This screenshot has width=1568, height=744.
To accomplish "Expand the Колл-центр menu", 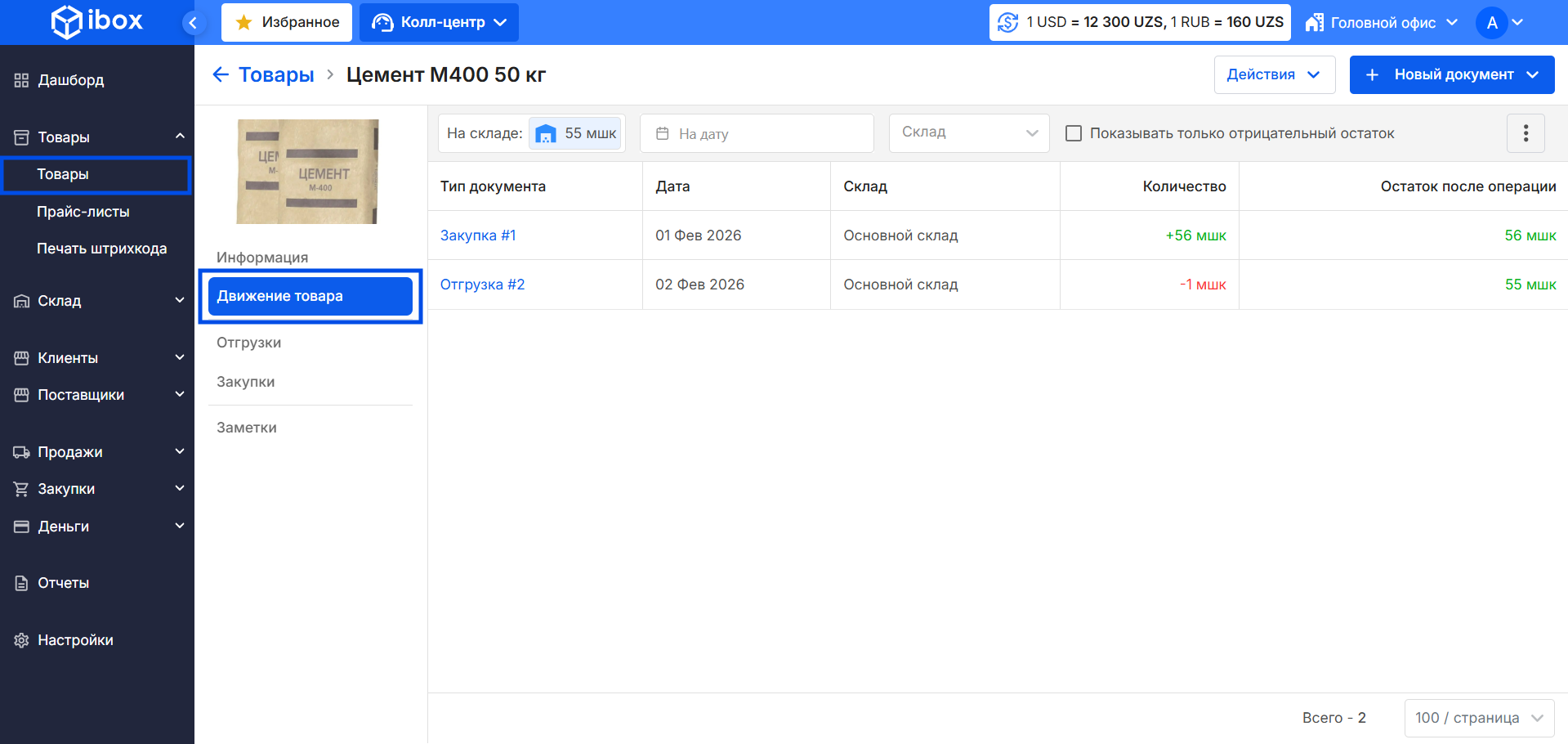I will pyautogui.click(x=439, y=23).
